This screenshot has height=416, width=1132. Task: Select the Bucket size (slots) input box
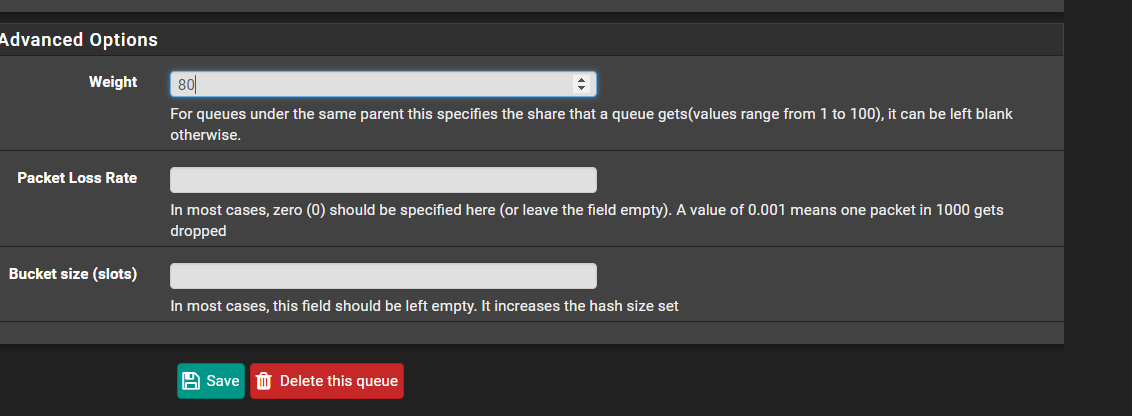(x=383, y=276)
